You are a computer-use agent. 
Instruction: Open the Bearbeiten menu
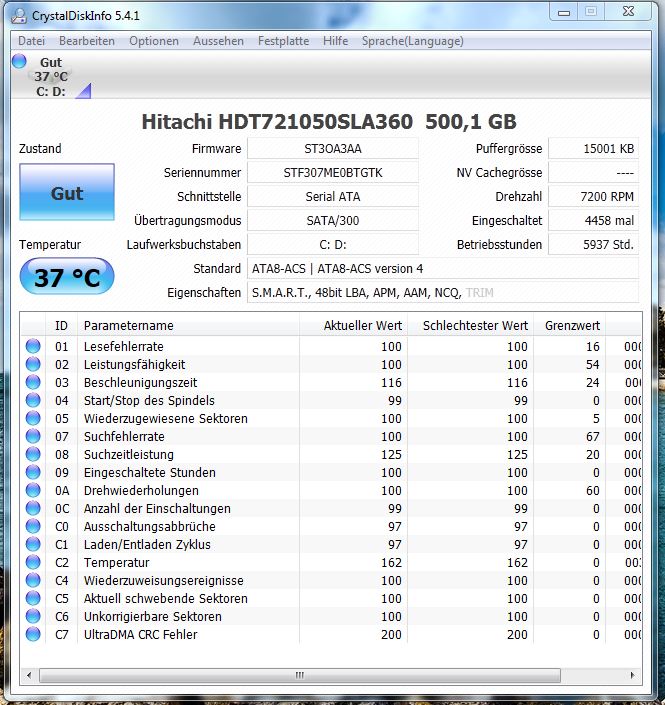87,41
